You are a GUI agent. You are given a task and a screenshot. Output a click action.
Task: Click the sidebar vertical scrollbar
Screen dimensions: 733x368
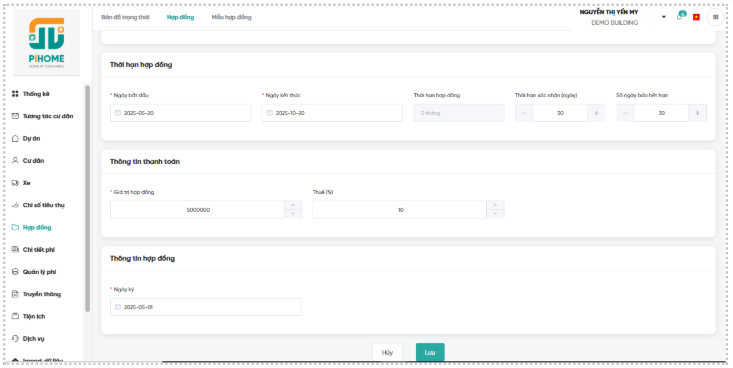point(87,198)
